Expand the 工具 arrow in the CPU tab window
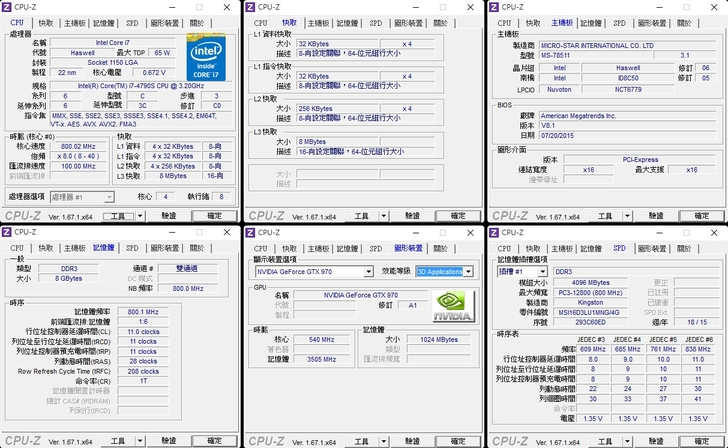 [140, 216]
